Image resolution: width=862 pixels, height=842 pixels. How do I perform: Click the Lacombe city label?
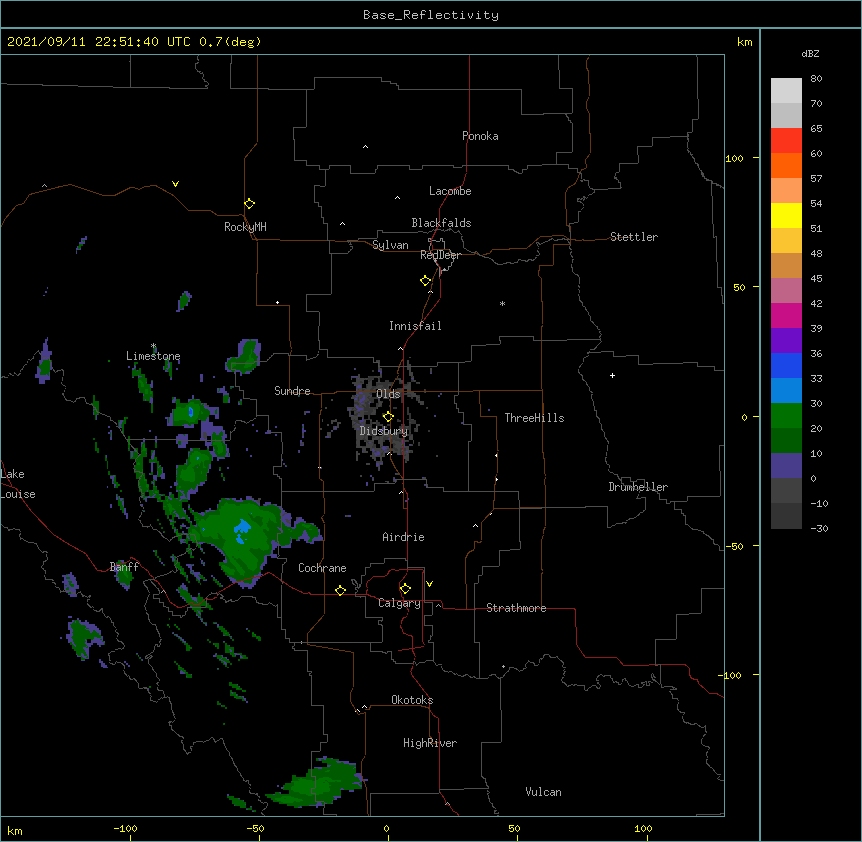click(450, 191)
